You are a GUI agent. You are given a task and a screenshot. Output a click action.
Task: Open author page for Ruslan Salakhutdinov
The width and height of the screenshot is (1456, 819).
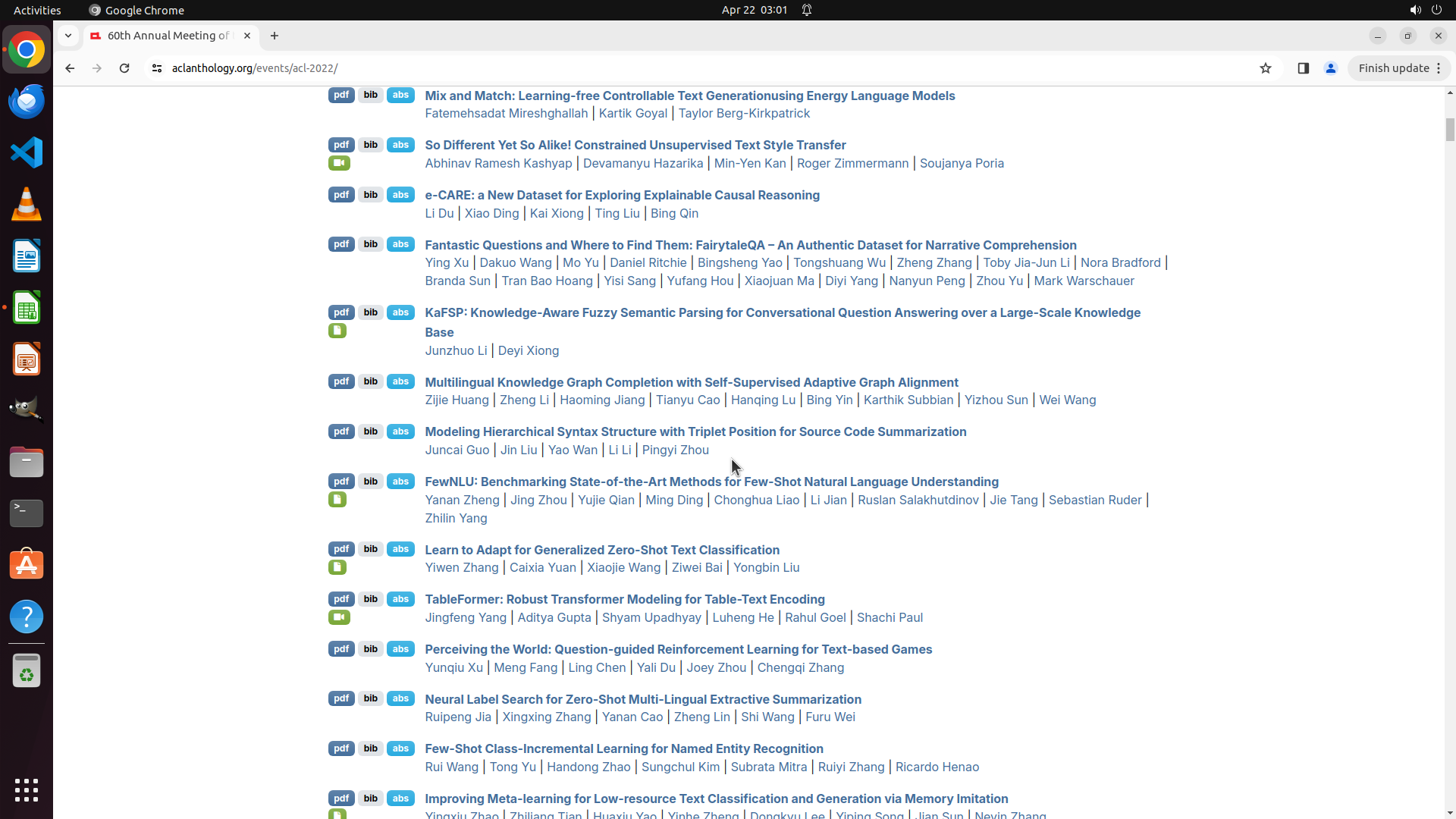click(918, 500)
